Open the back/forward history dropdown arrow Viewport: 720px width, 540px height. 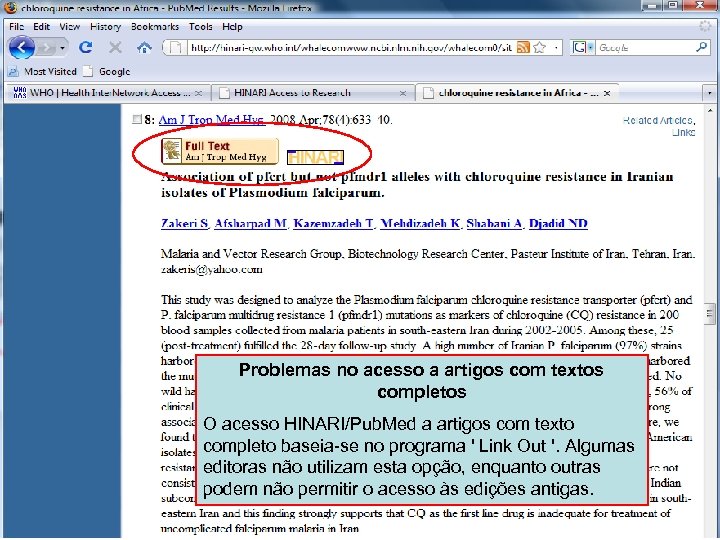coord(62,48)
